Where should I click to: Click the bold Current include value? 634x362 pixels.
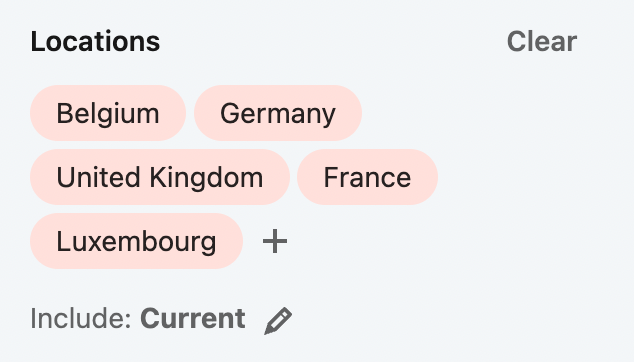coord(192,319)
